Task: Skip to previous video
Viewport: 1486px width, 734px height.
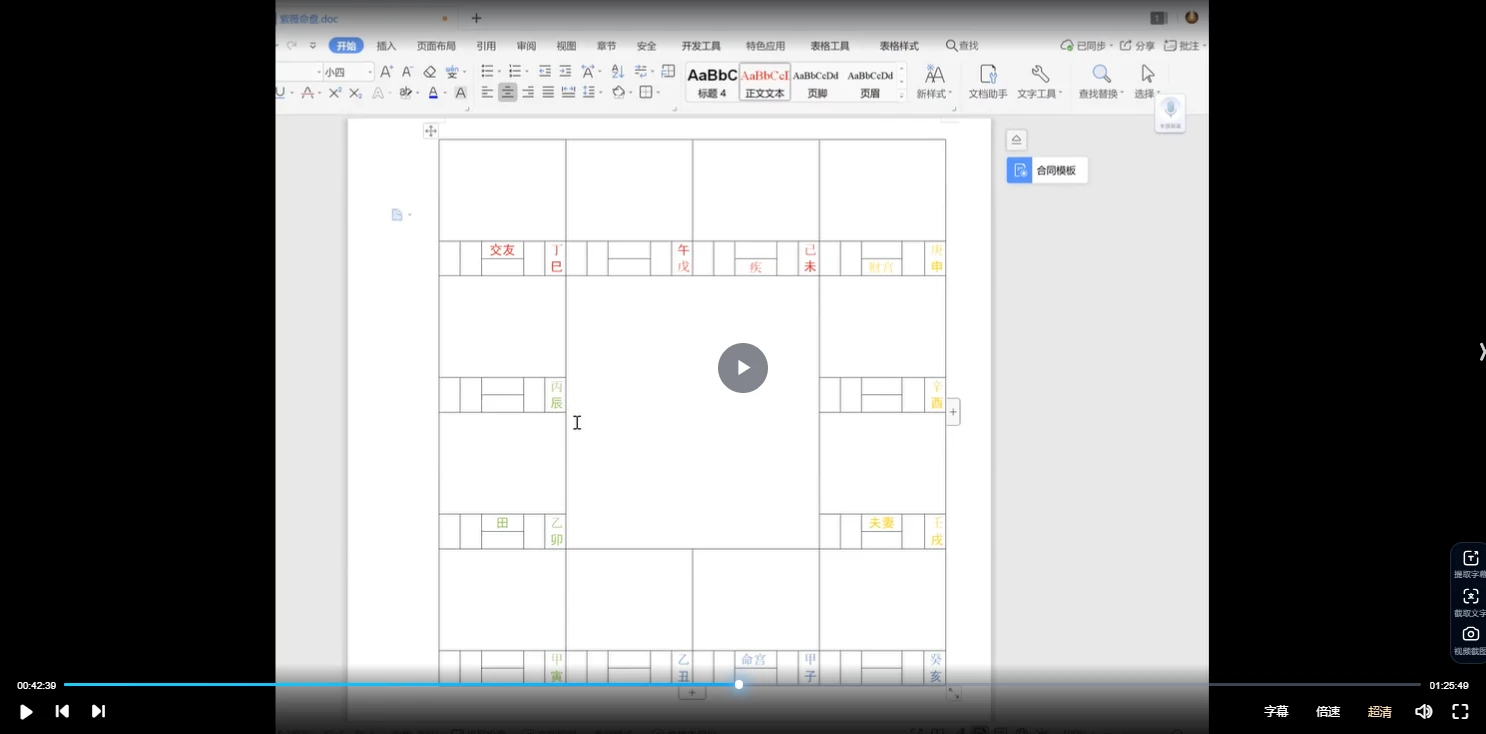Action: point(62,712)
